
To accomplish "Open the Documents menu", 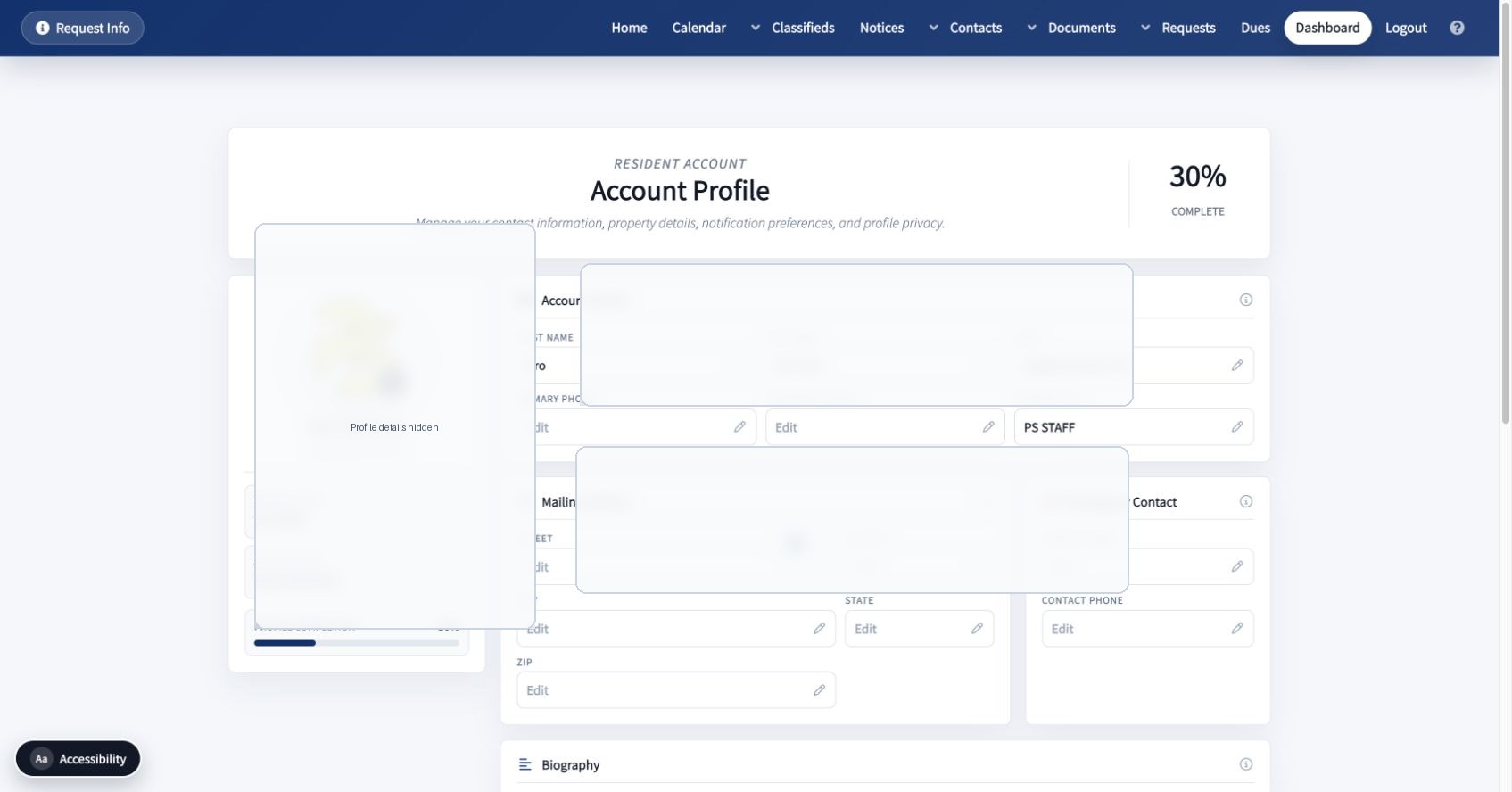I will click(x=1081, y=28).
